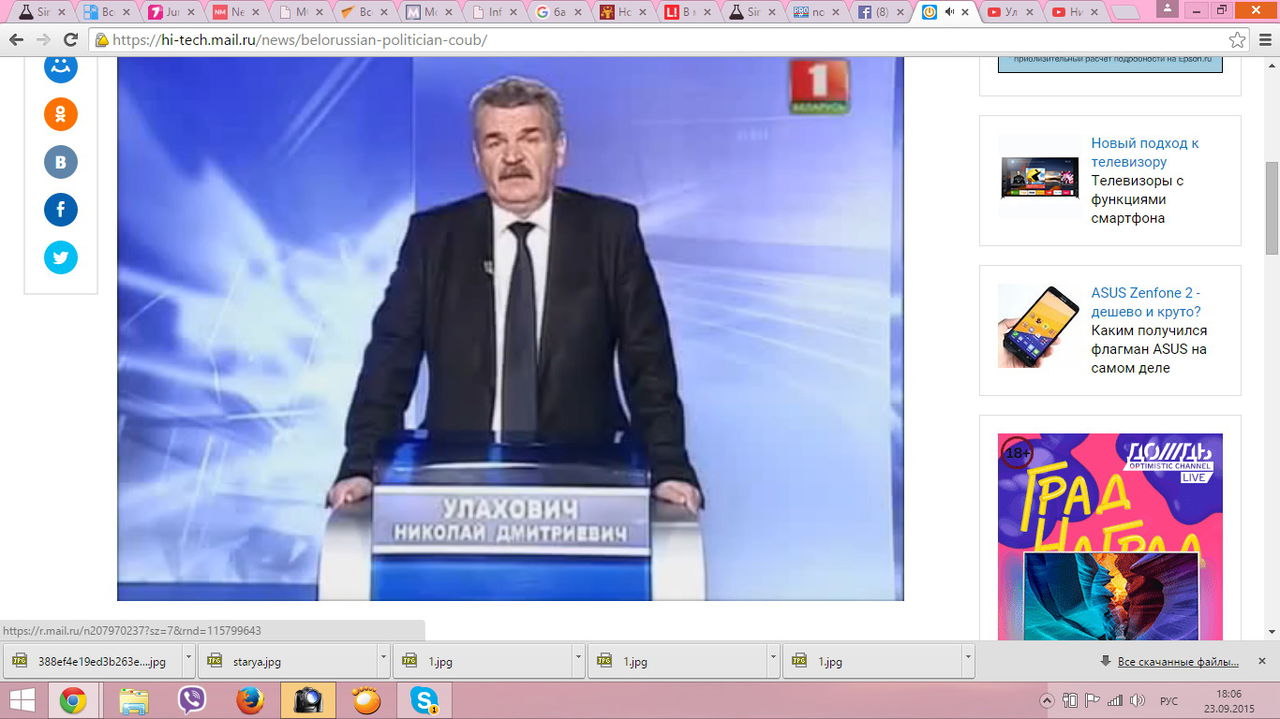
Task: Close the active hi-tech.mail.ru tab
Action: point(965,12)
